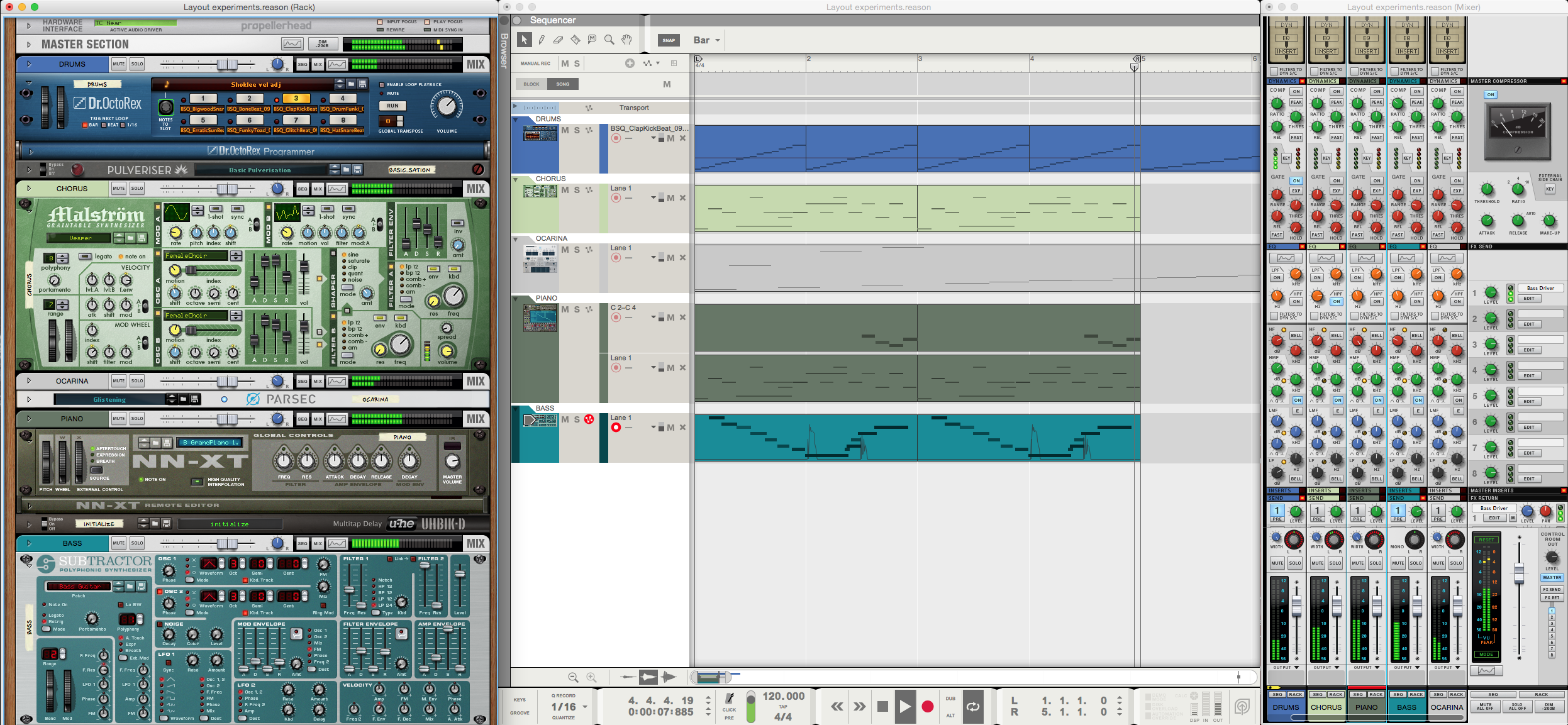Image resolution: width=1568 pixels, height=725 pixels.
Task: Select the Hand tool in Sequencer toolbar
Action: [x=626, y=40]
